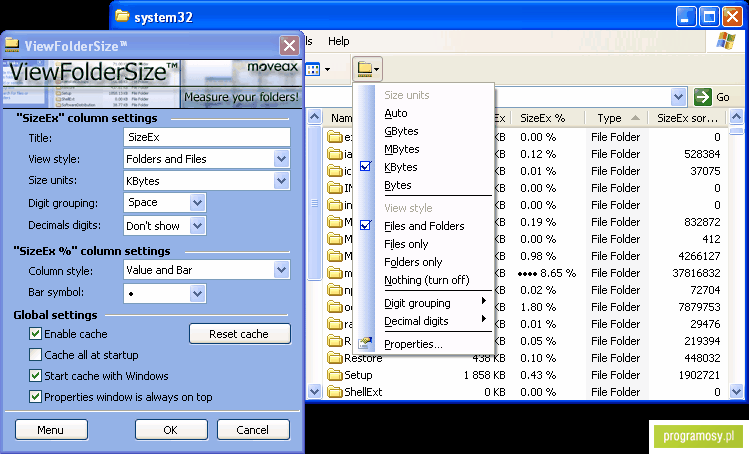Click the ViewFolderSize title bar folder icon
This screenshot has width=749, height=454.
click(12, 45)
